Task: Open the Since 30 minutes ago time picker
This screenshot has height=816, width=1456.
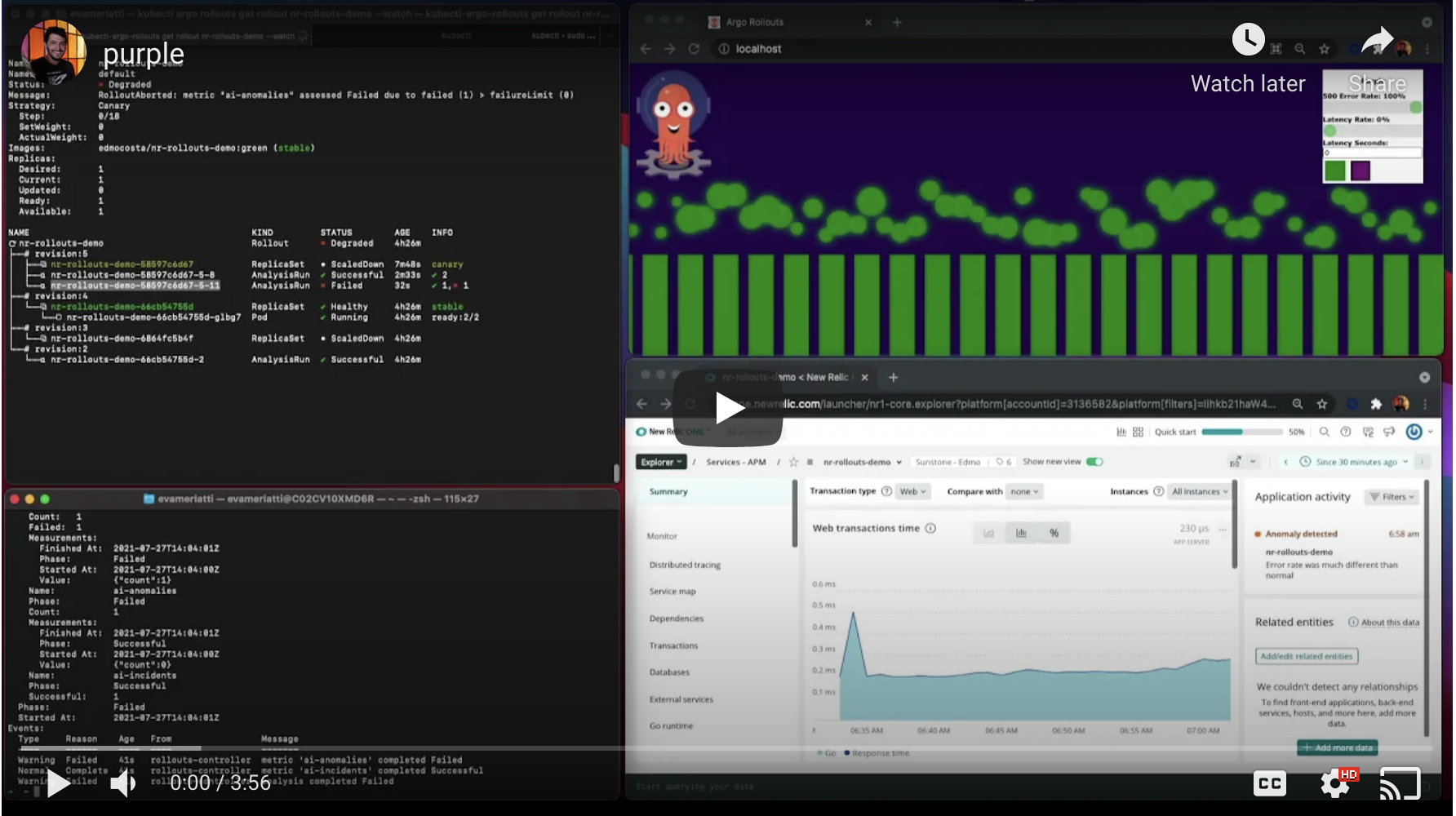Action: click(x=1354, y=462)
